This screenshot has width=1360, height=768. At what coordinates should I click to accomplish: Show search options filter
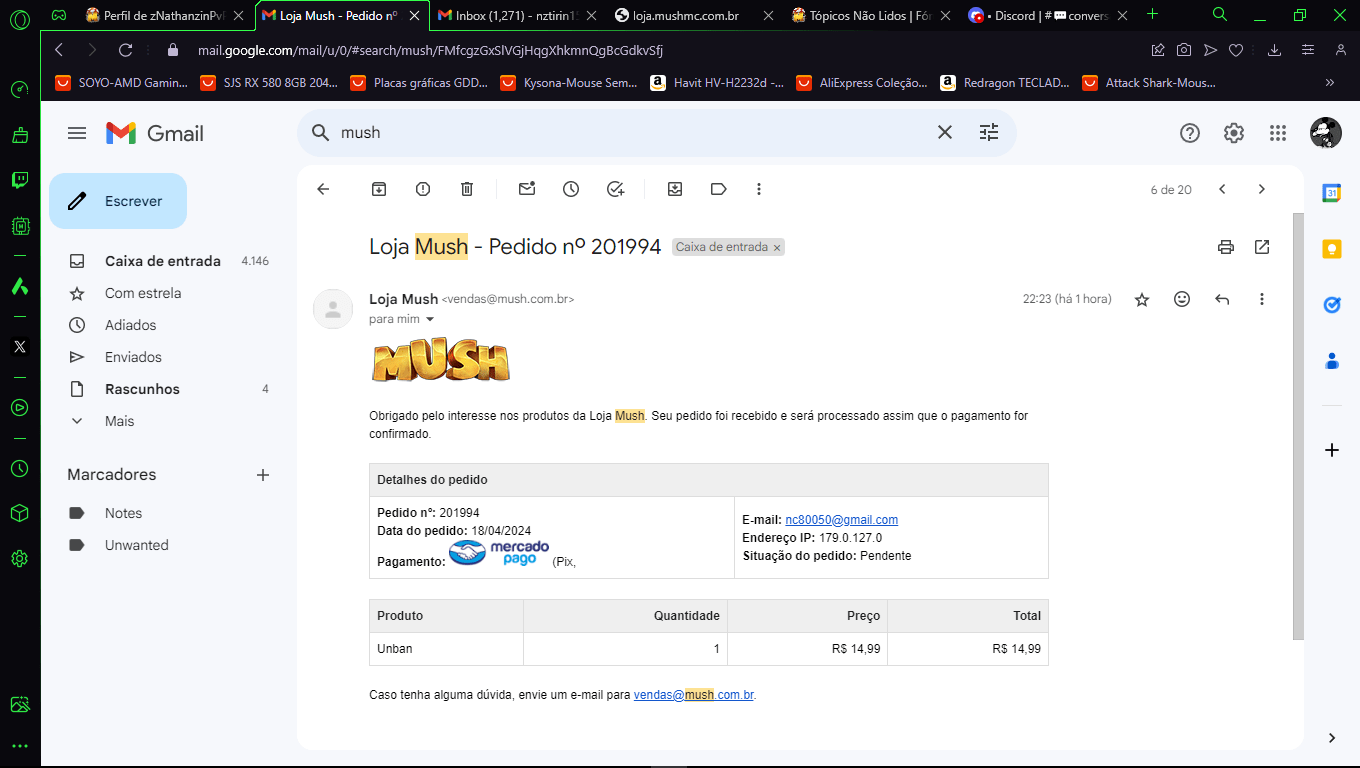[989, 132]
